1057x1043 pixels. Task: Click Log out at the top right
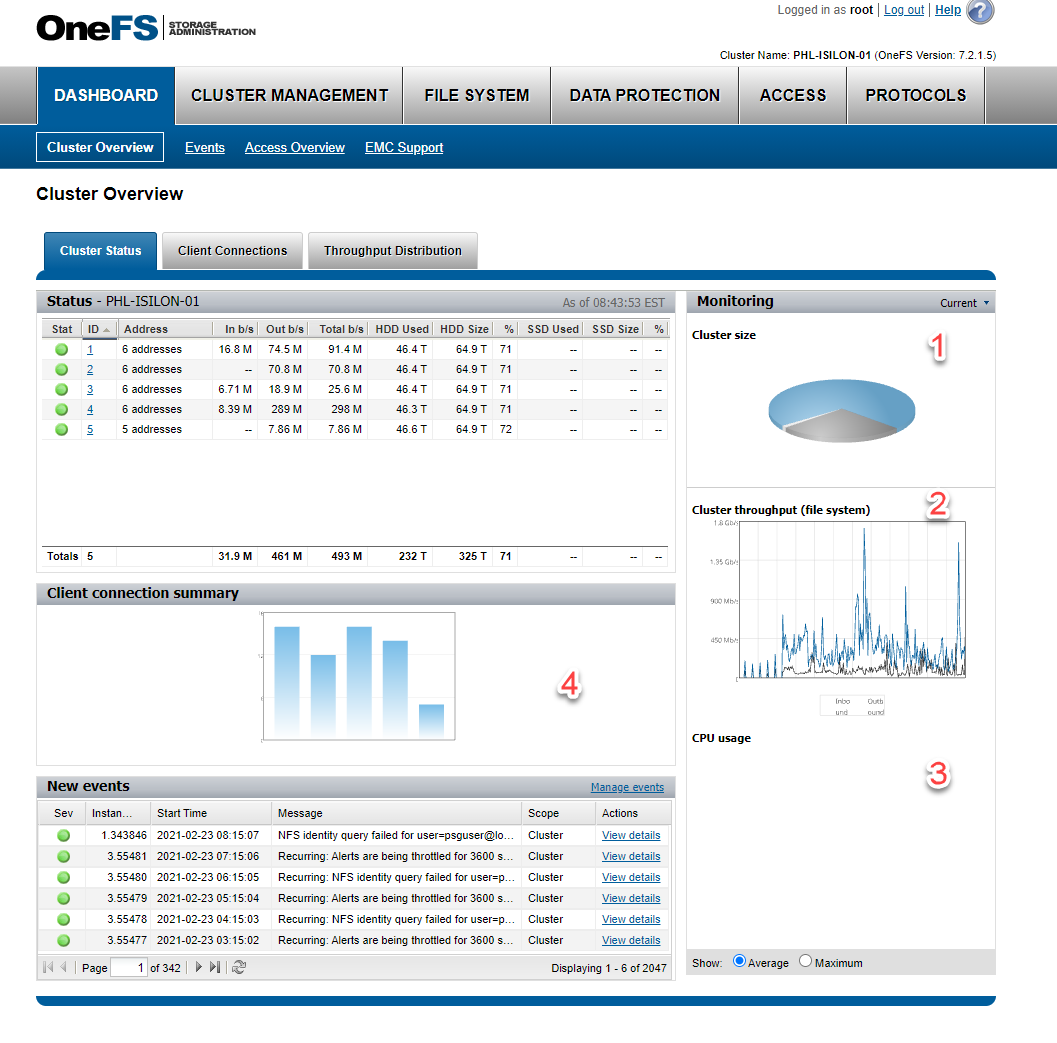(903, 10)
